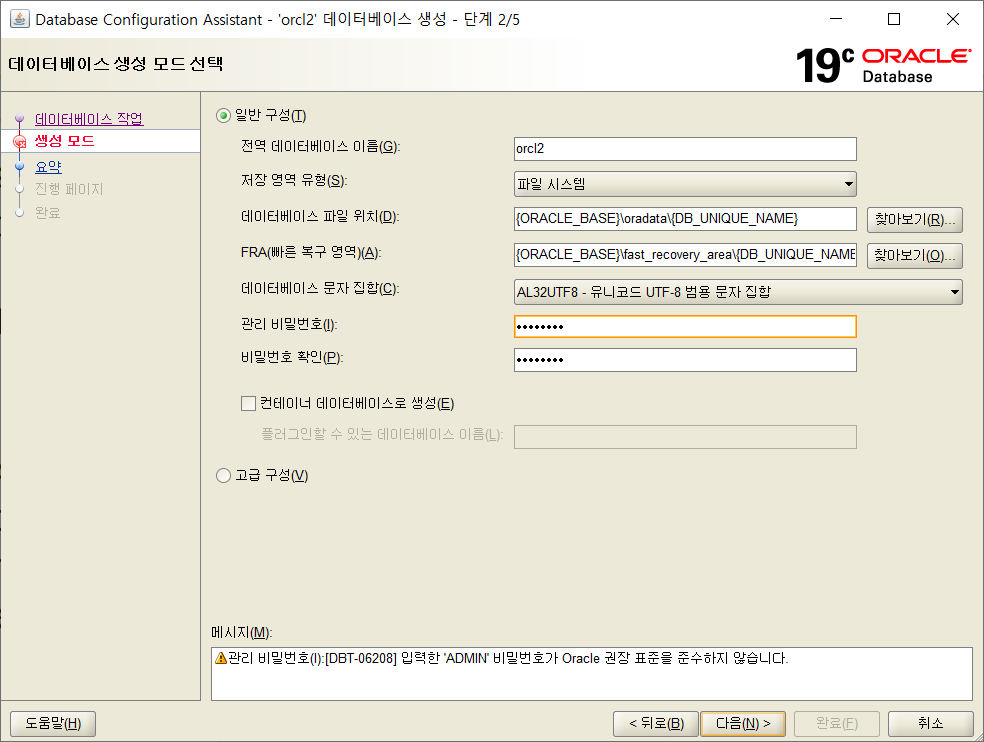This screenshot has width=984, height=742.
Task: Focus the FRA 빠른 복구 영역 field
Action: pos(685,255)
